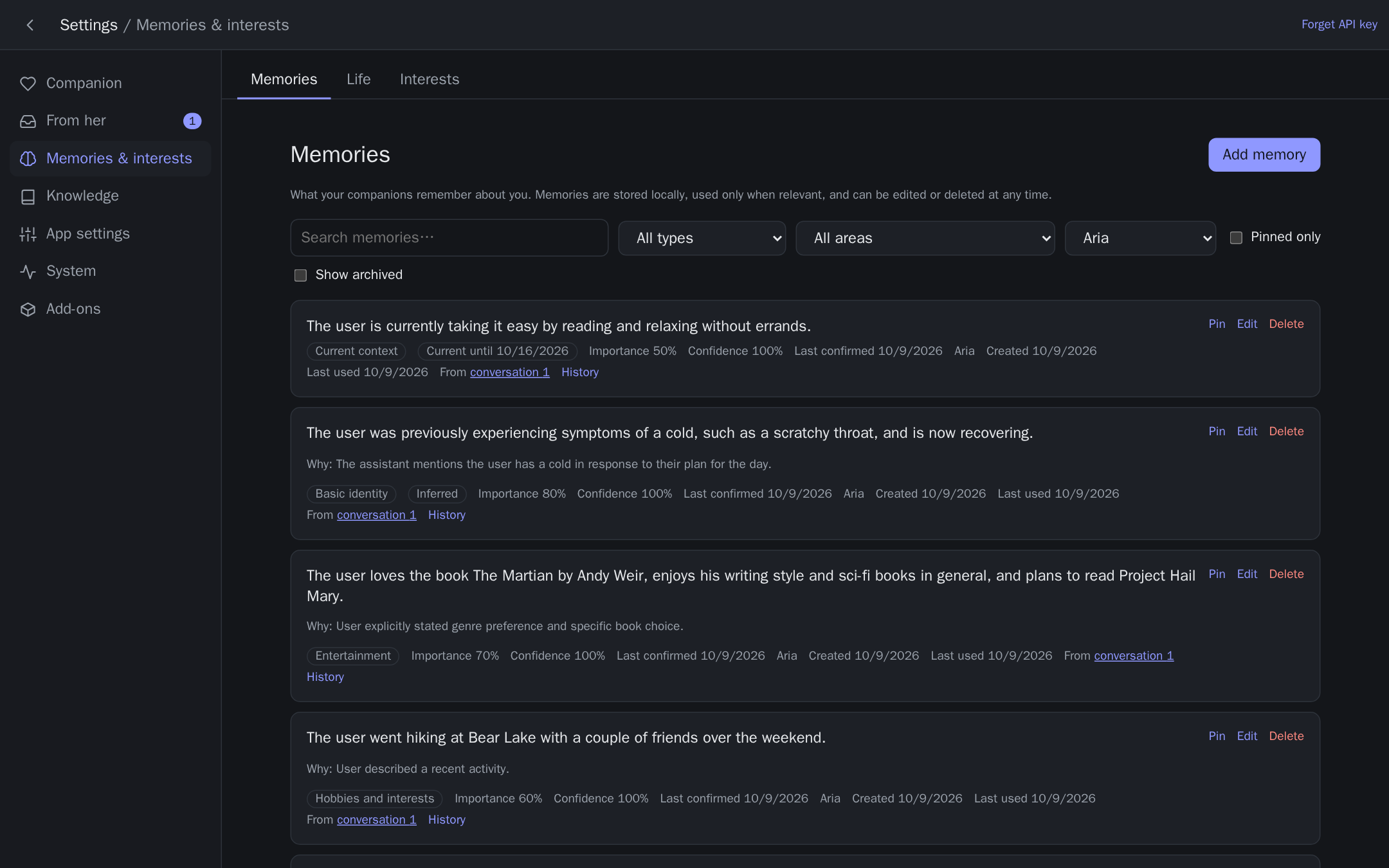Click the Knowledge book icon
This screenshot has width=1389, height=868.
point(28,196)
